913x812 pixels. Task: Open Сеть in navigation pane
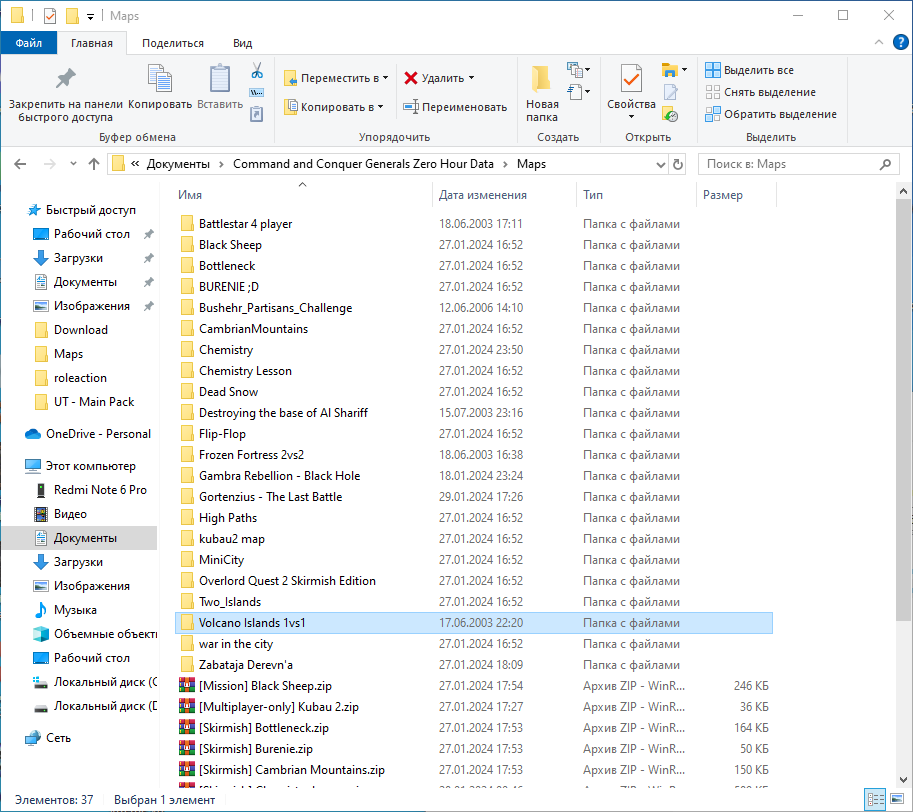click(58, 738)
